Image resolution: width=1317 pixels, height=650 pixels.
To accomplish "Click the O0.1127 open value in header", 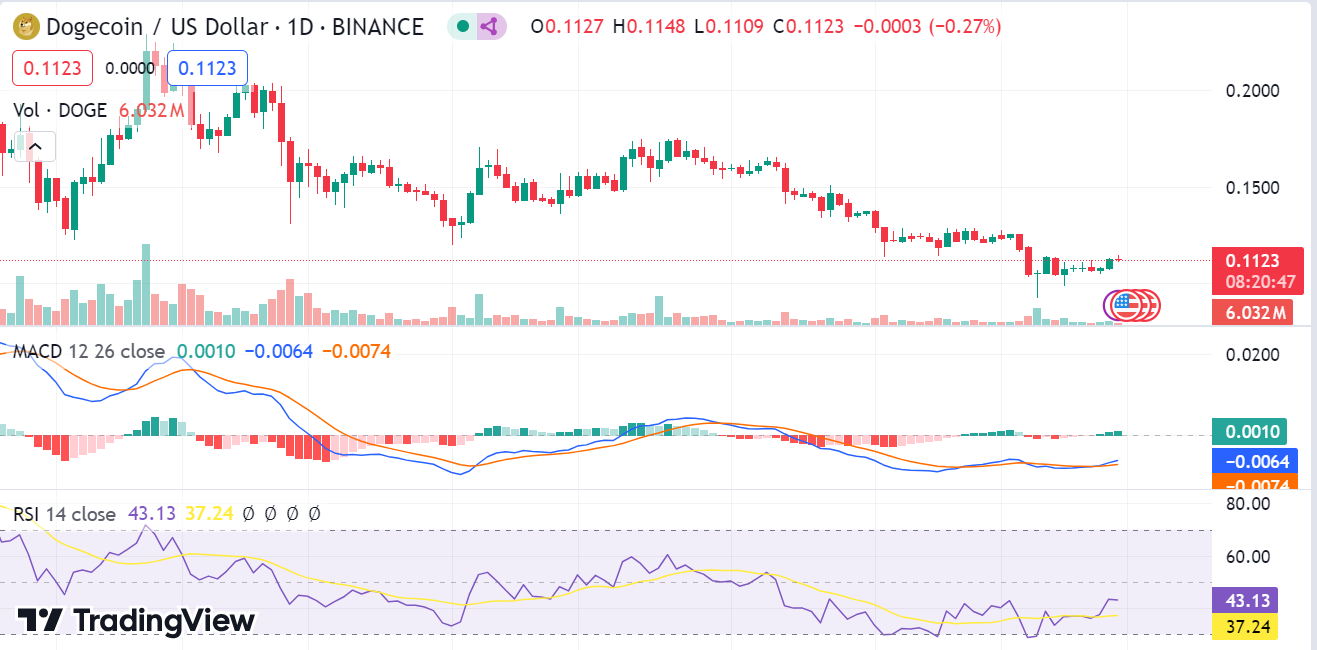I will point(568,27).
